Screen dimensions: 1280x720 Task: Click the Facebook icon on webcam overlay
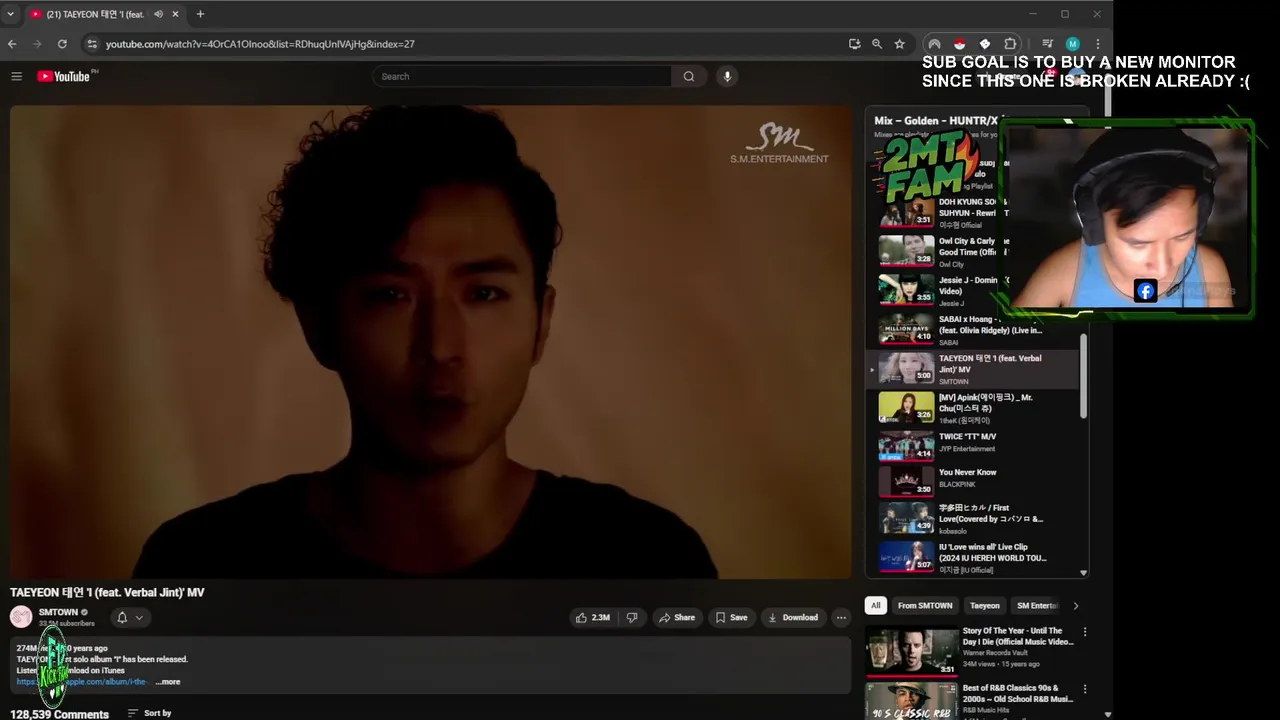(x=1146, y=291)
